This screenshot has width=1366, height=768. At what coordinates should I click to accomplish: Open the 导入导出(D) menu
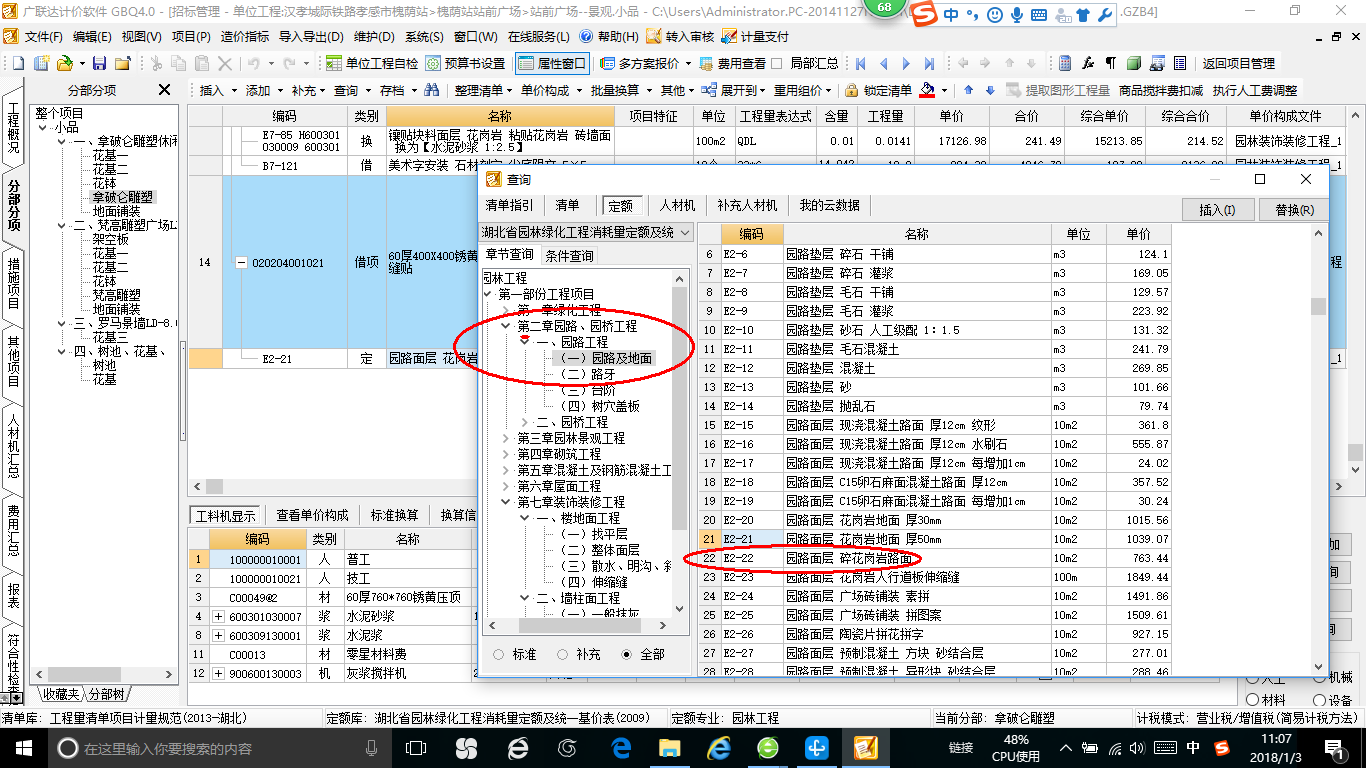(311, 37)
